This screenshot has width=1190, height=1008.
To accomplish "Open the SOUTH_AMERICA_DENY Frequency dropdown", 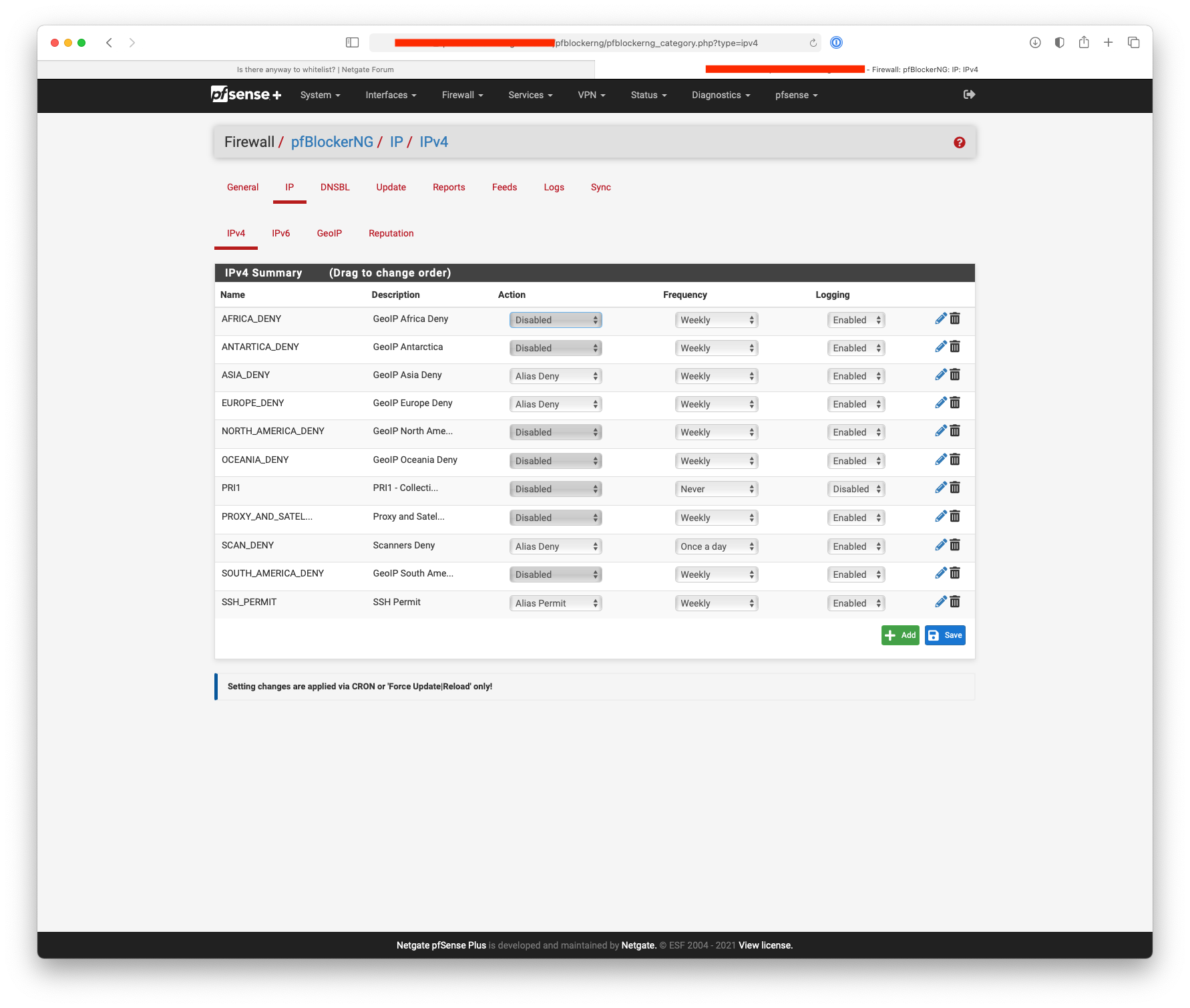I will [x=717, y=574].
